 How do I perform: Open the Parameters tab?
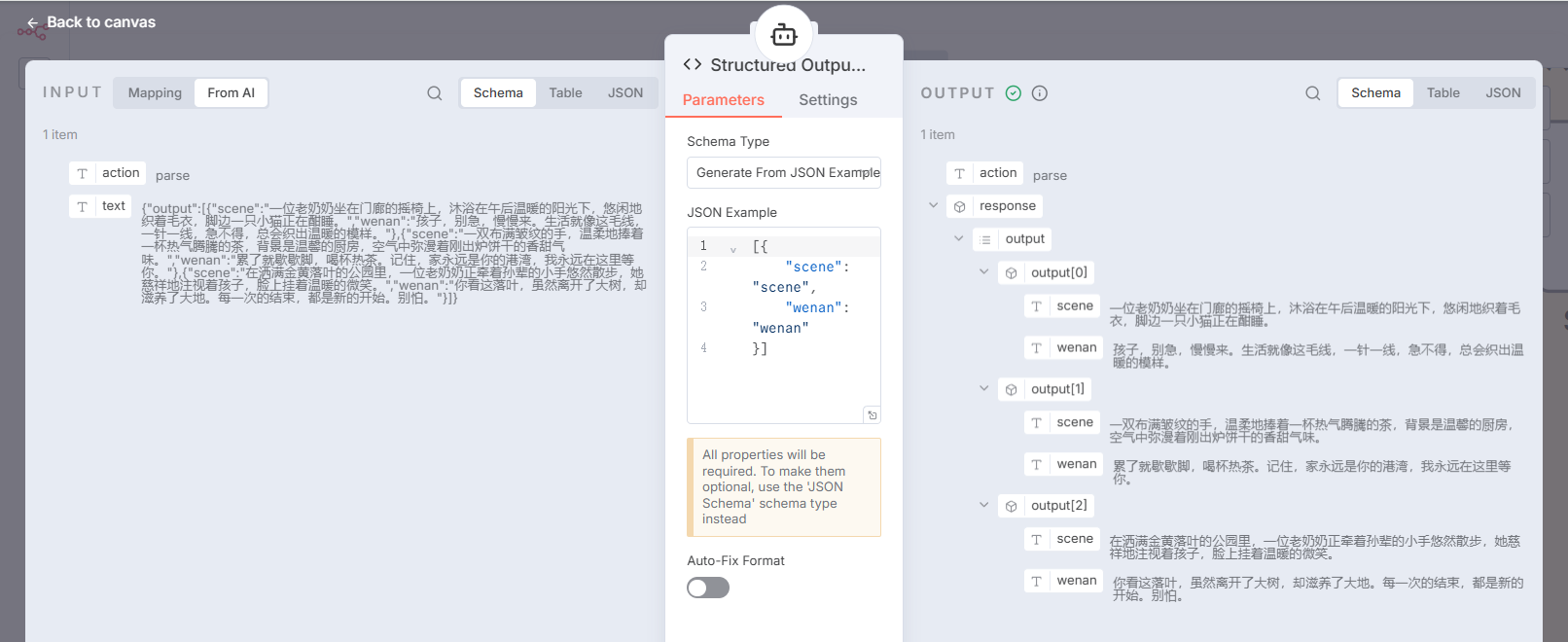[723, 100]
